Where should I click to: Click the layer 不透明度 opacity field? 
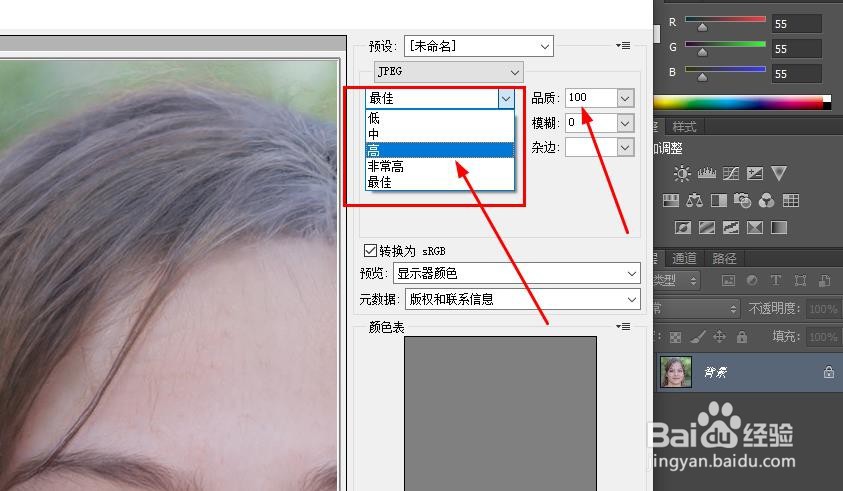[x=823, y=309]
